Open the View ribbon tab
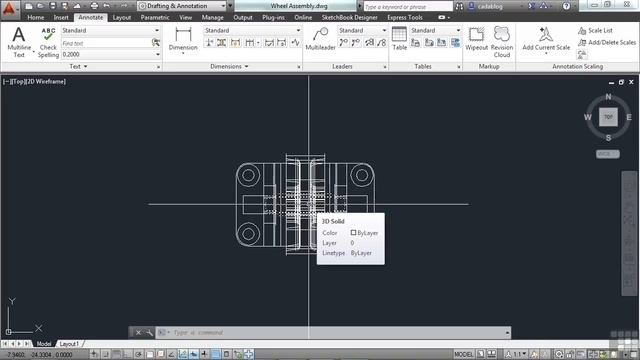 coord(185,18)
